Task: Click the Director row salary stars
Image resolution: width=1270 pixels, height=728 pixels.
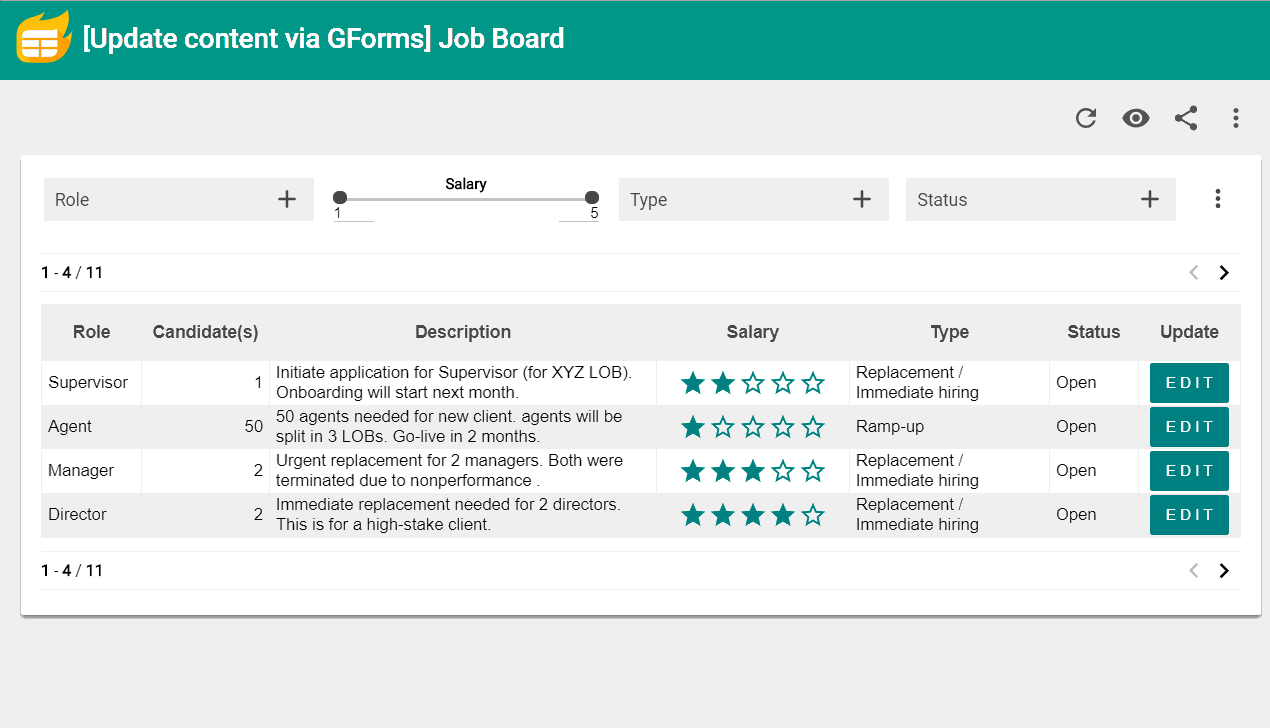Action: (752, 515)
